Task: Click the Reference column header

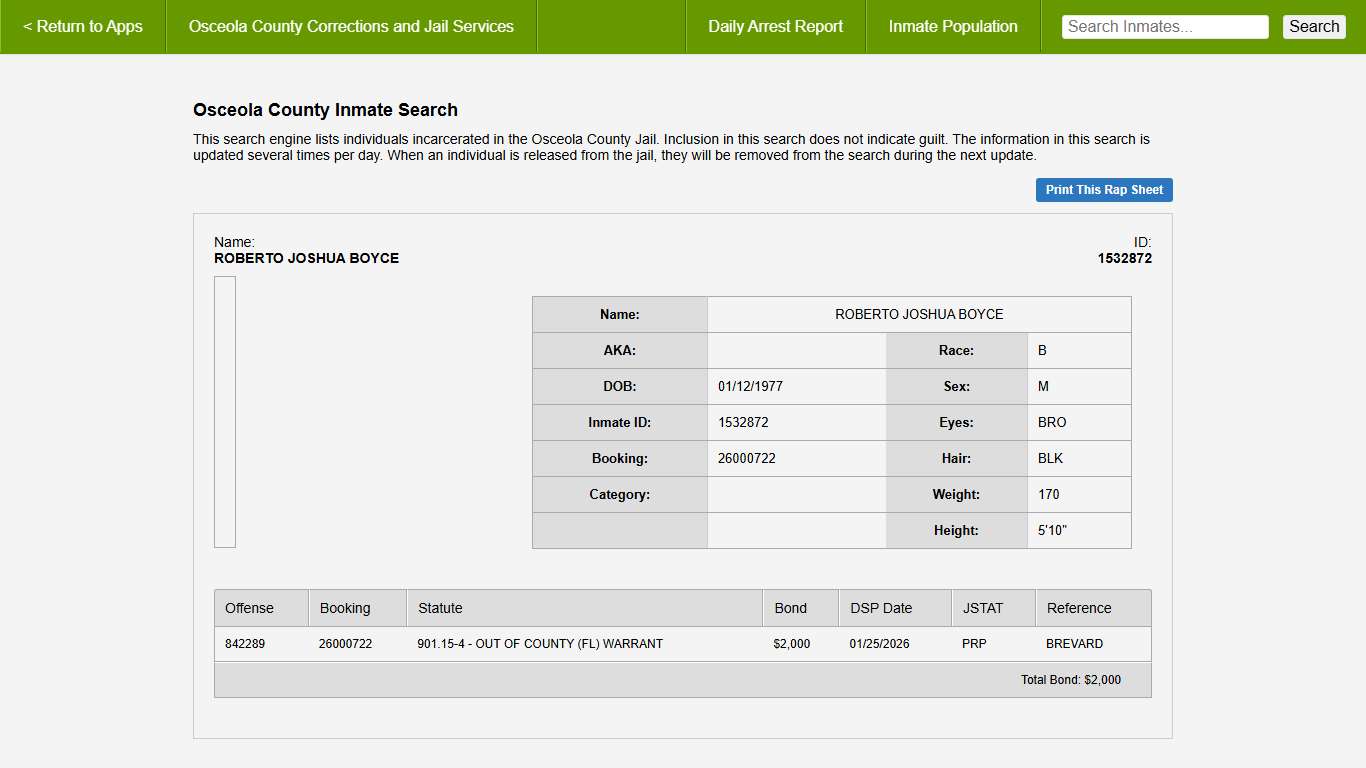Action: point(1078,608)
